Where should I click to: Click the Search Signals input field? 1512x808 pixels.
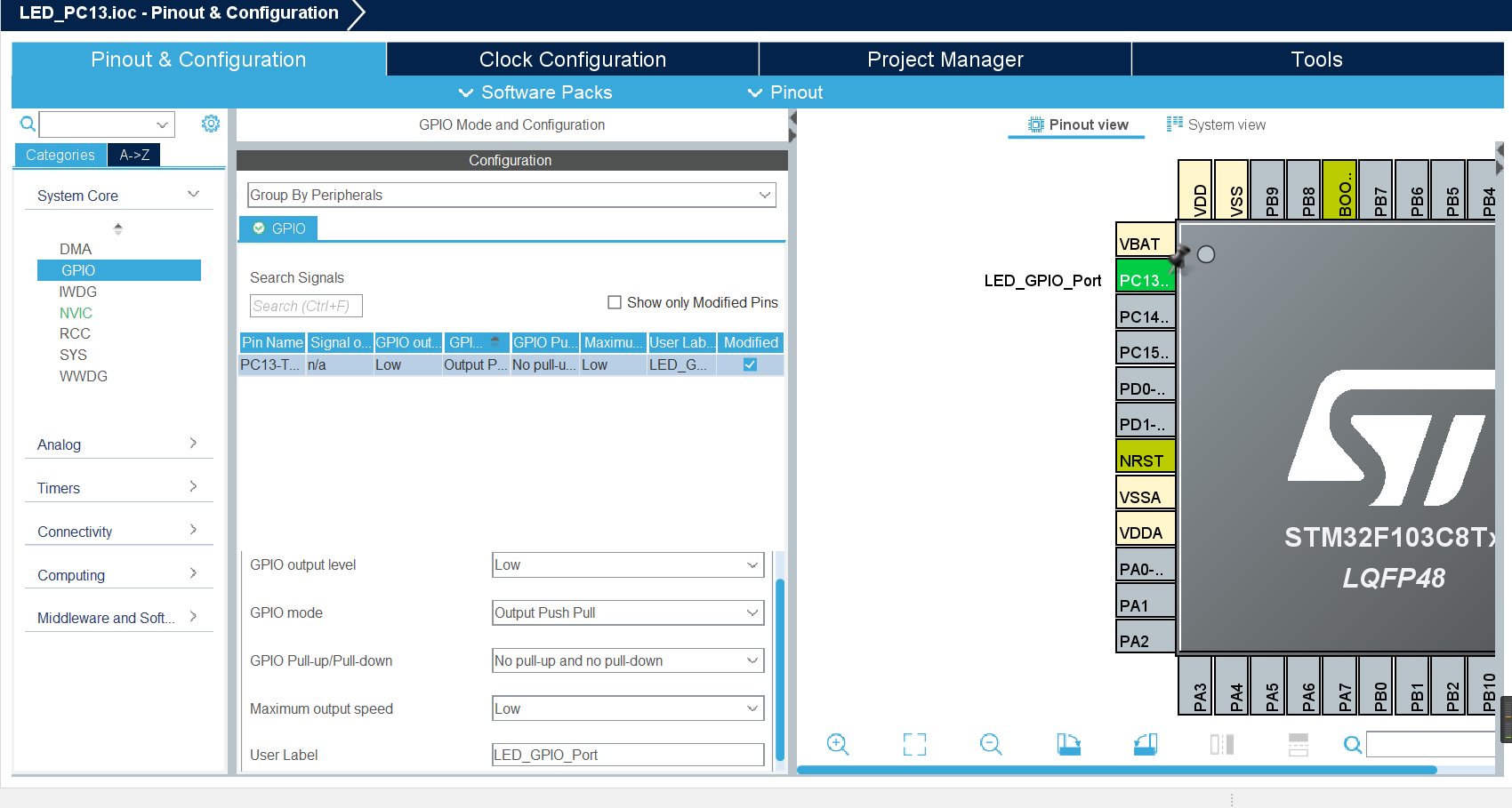(x=306, y=306)
